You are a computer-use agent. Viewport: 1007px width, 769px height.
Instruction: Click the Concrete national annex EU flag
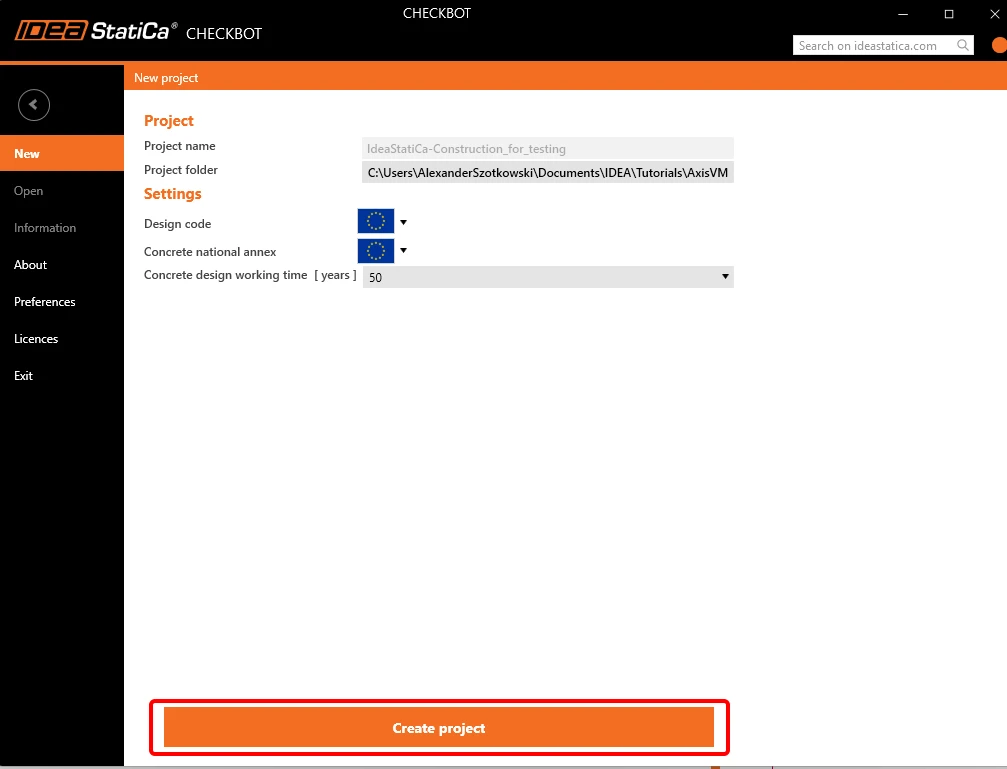(376, 251)
